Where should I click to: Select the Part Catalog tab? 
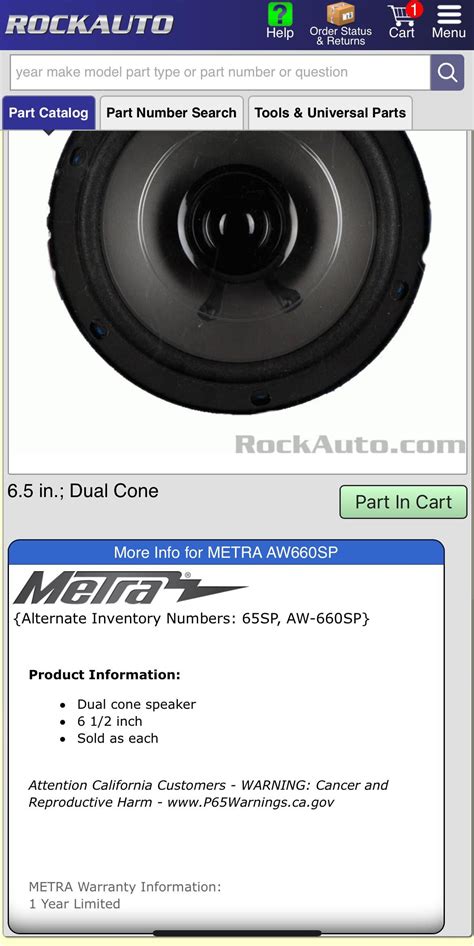[x=48, y=113]
